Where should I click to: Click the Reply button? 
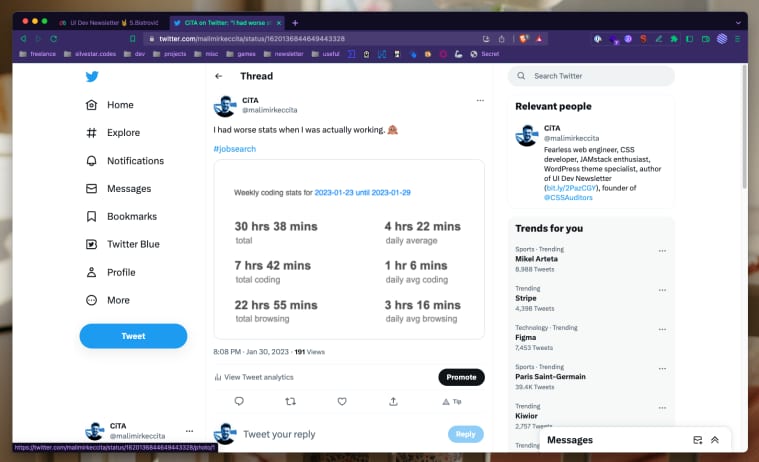coord(466,434)
